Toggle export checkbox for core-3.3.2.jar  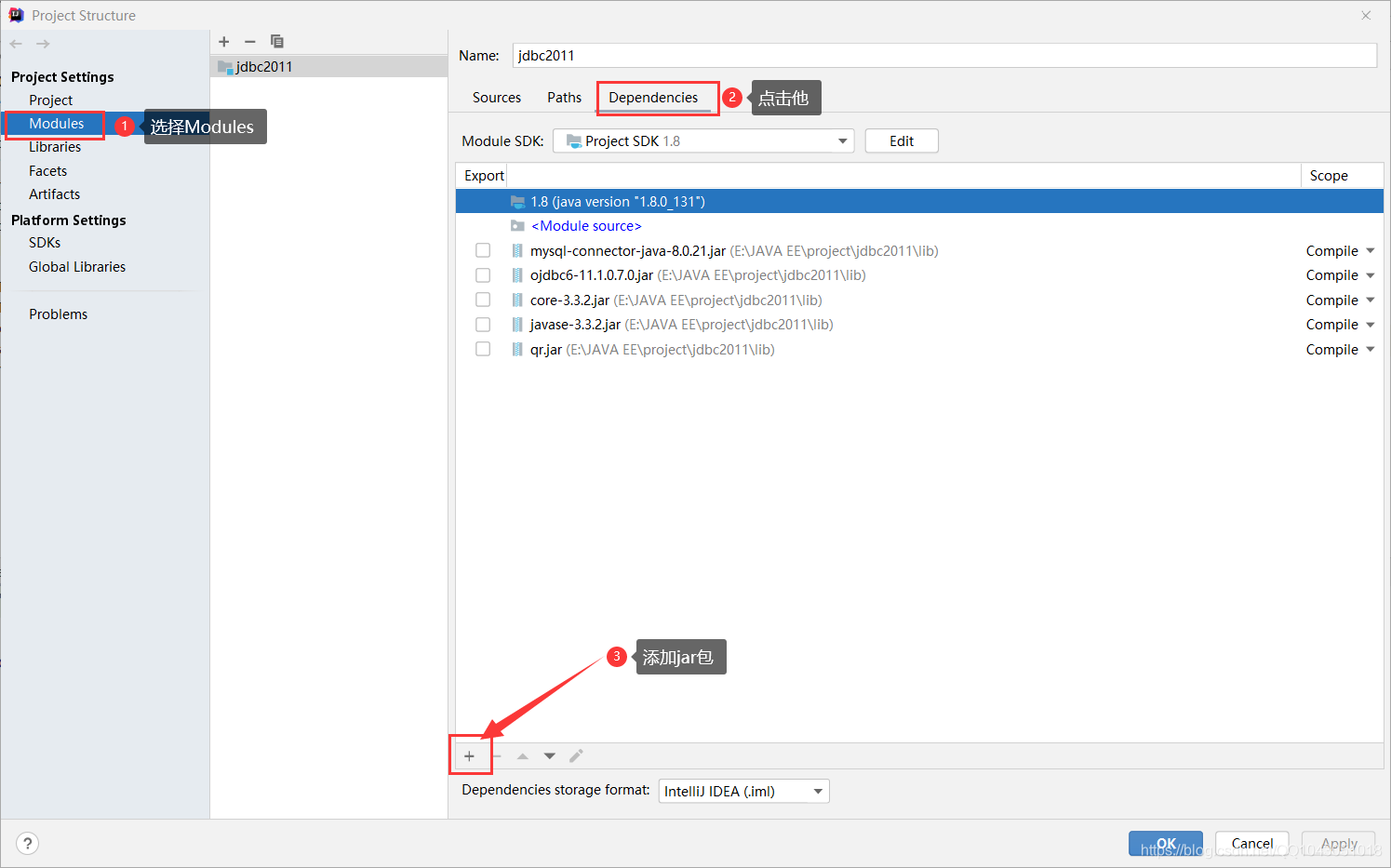pos(483,300)
